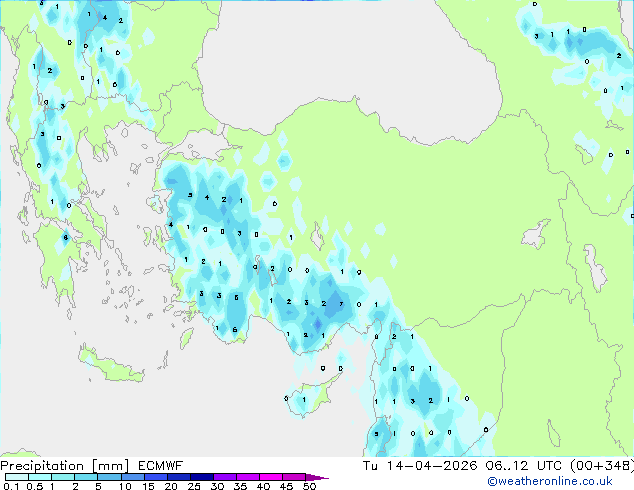Click the '06..12 UTC' time range
Viewport: 634px width, 490px height.
tap(524, 465)
